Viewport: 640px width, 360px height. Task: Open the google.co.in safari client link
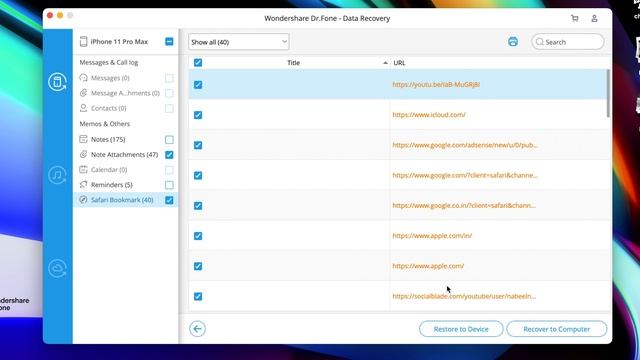coord(464,205)
